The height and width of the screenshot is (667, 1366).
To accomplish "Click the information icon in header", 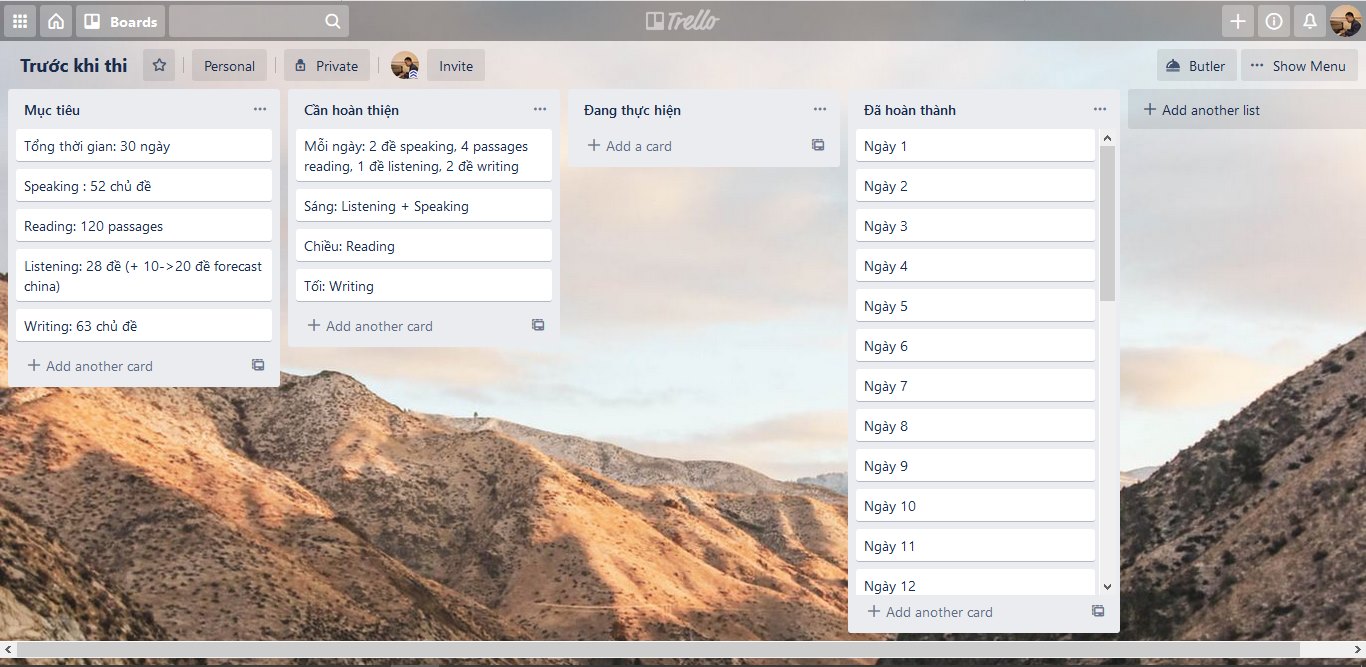I will (1273, 21).
